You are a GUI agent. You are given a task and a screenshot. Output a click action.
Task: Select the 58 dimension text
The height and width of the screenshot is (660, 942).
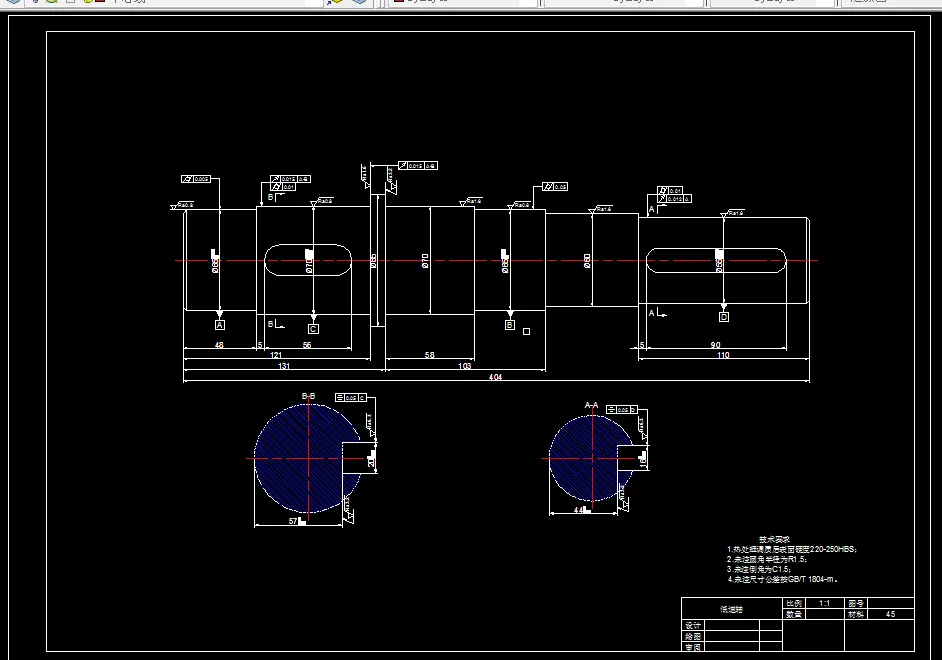tap(430, 355)
